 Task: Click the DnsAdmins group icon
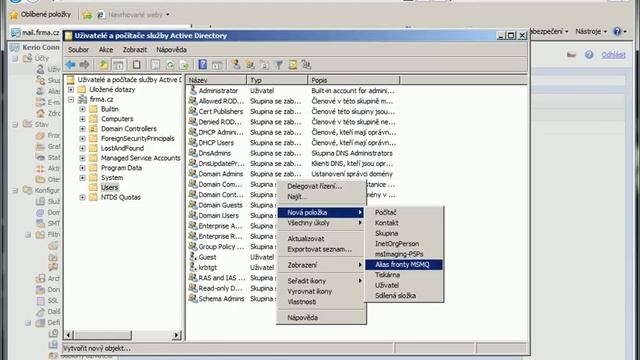[x=193, y=153]
